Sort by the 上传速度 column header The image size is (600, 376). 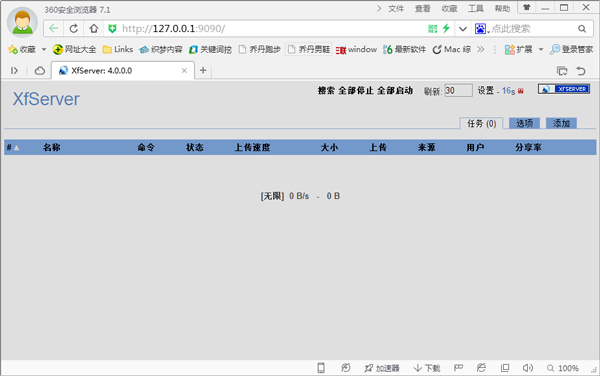click(x=252, y=147)
